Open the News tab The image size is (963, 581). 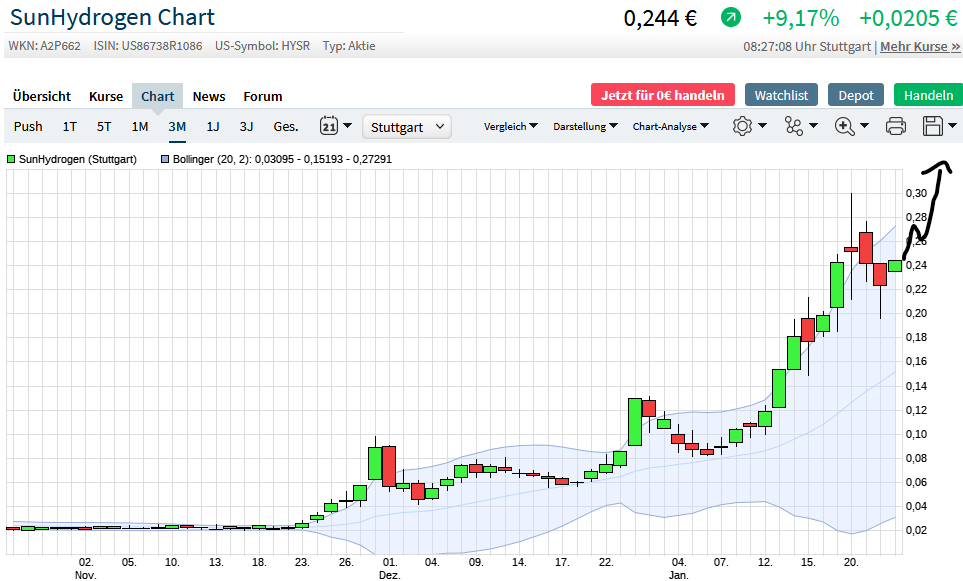tap(209, 96)
